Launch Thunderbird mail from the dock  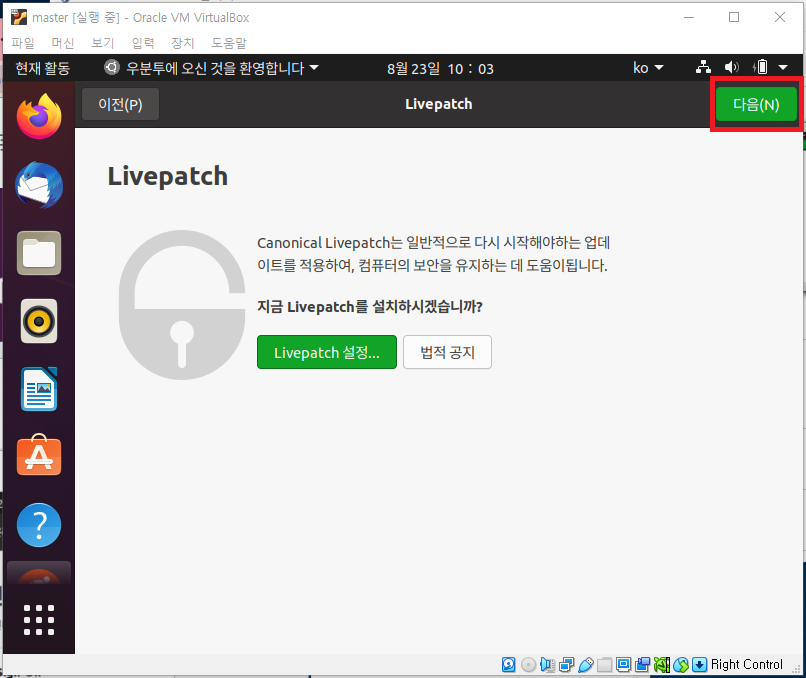coord(39,185)
